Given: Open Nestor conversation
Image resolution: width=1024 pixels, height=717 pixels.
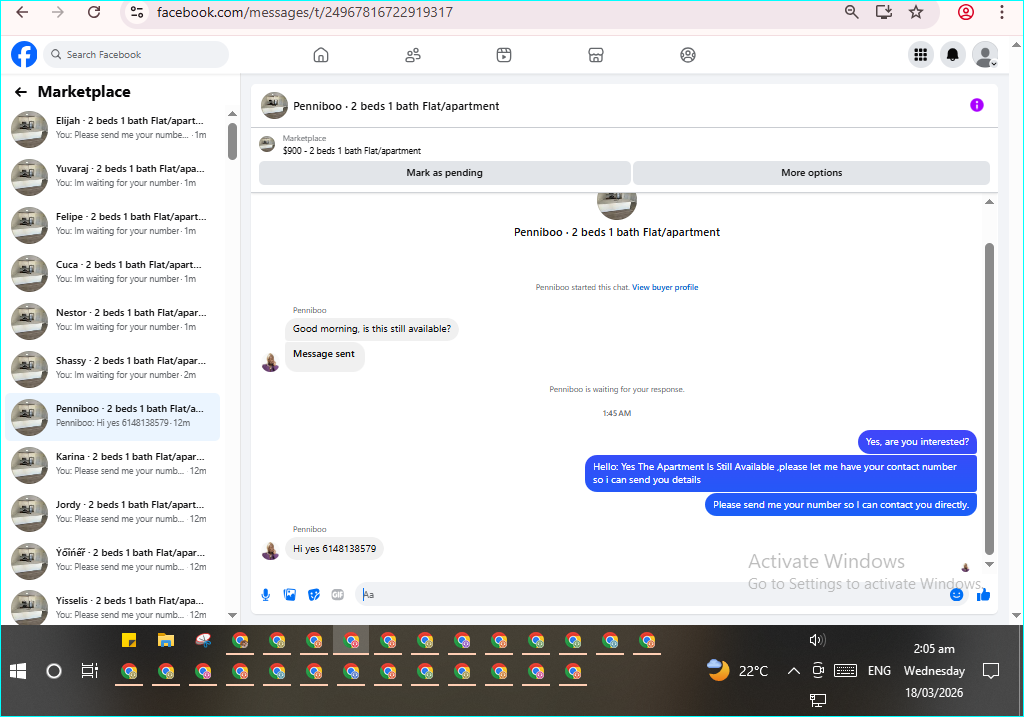Looking at the screenshot, I should (x=112, y=321).
